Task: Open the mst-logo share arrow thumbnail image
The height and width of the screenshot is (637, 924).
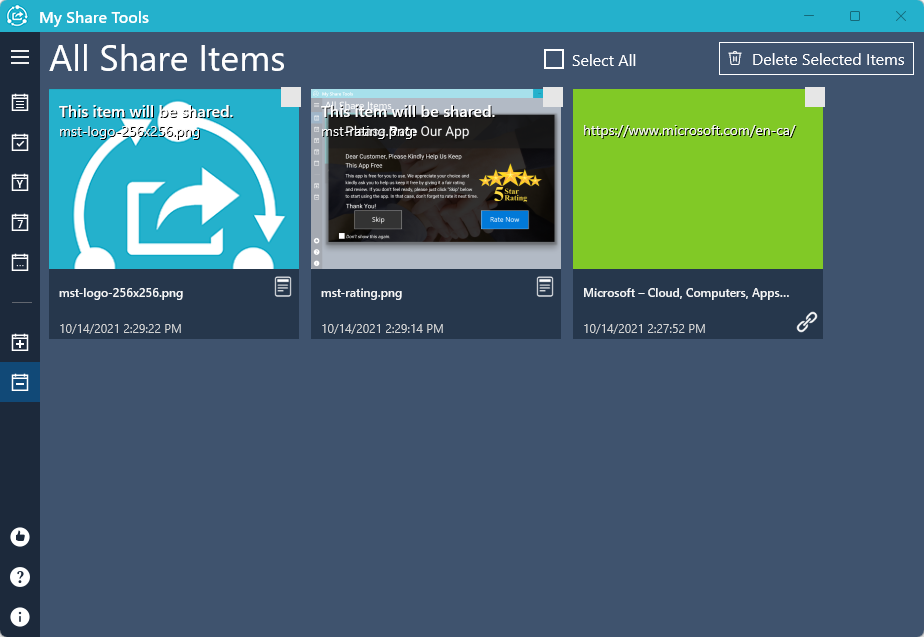Action: click(174, 179)
